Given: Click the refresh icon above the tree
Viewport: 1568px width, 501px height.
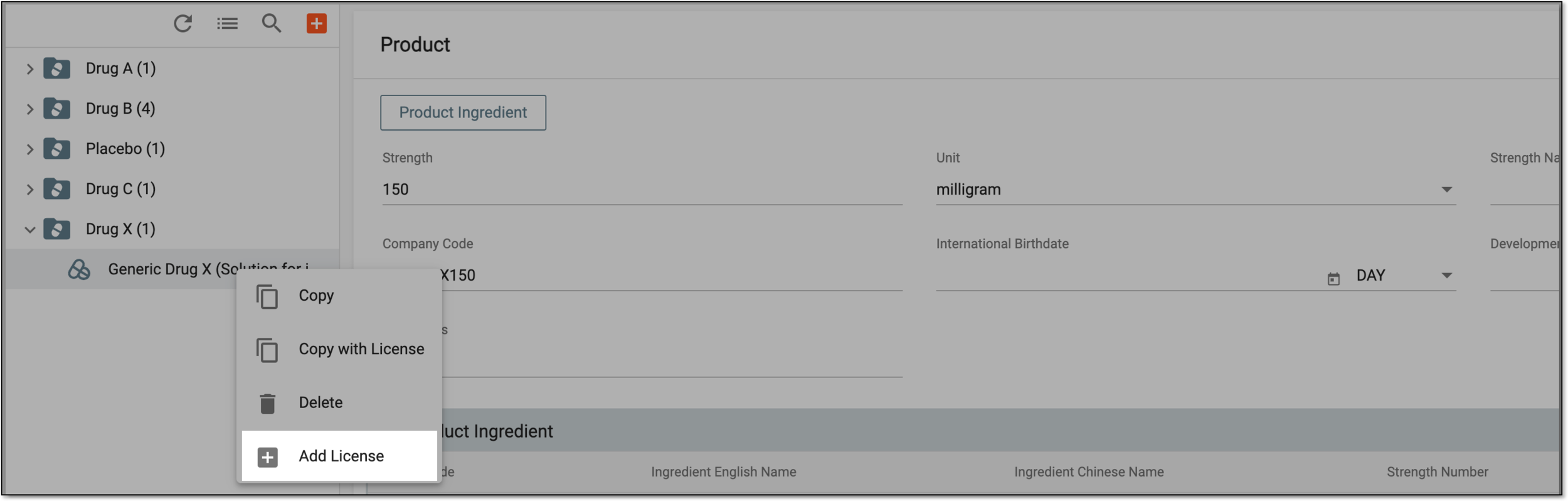Looking at the screenshot, I should (x=183, y=24).
